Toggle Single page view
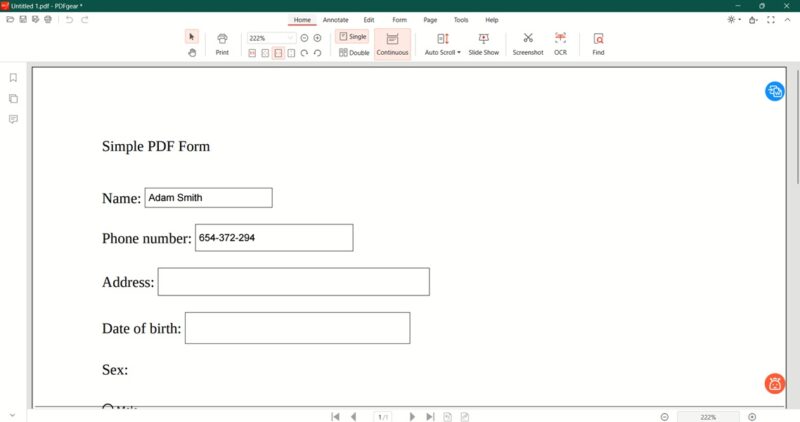 coord(353,37)
